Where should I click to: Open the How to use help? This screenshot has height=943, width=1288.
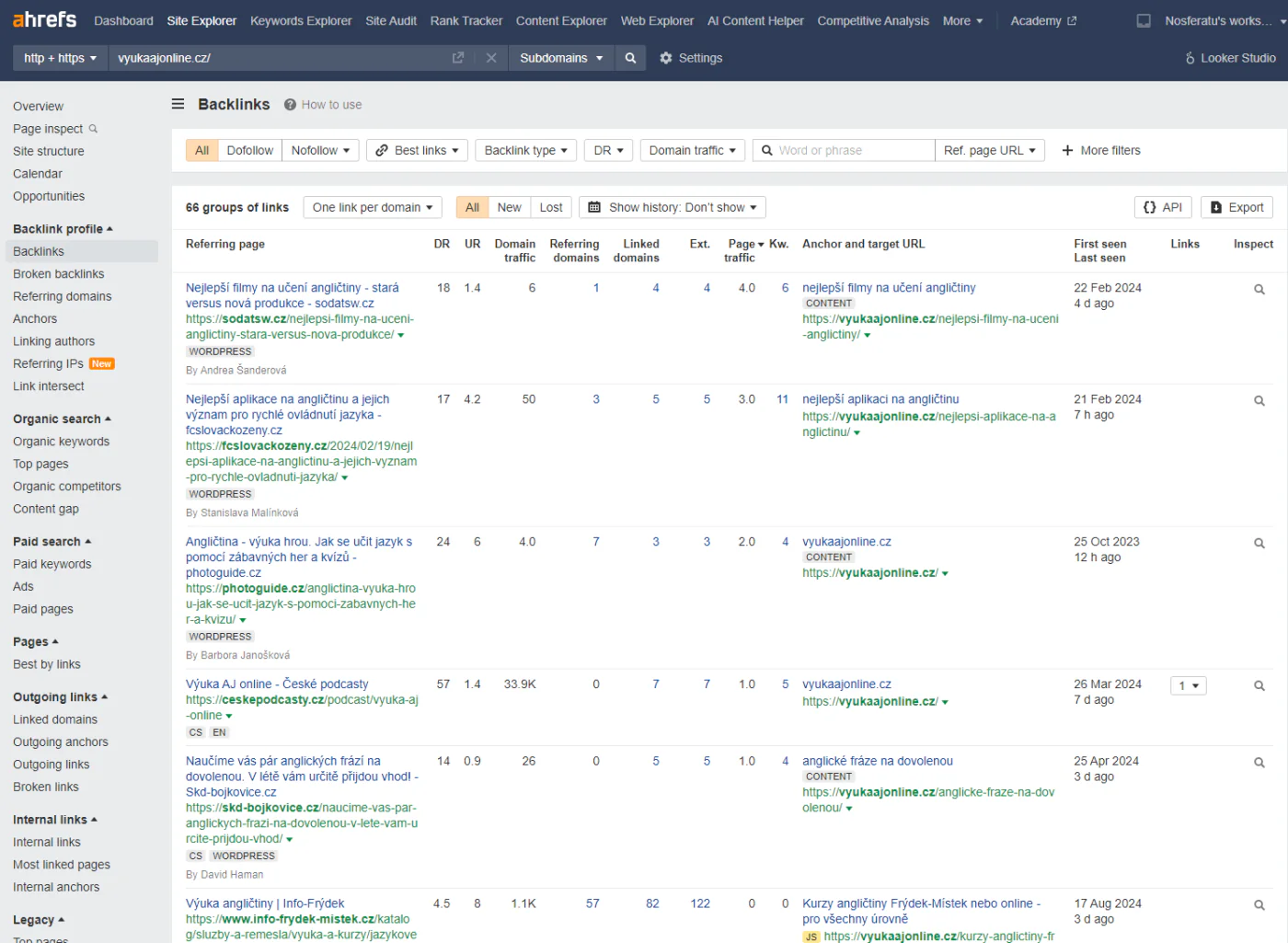point(323,105)
